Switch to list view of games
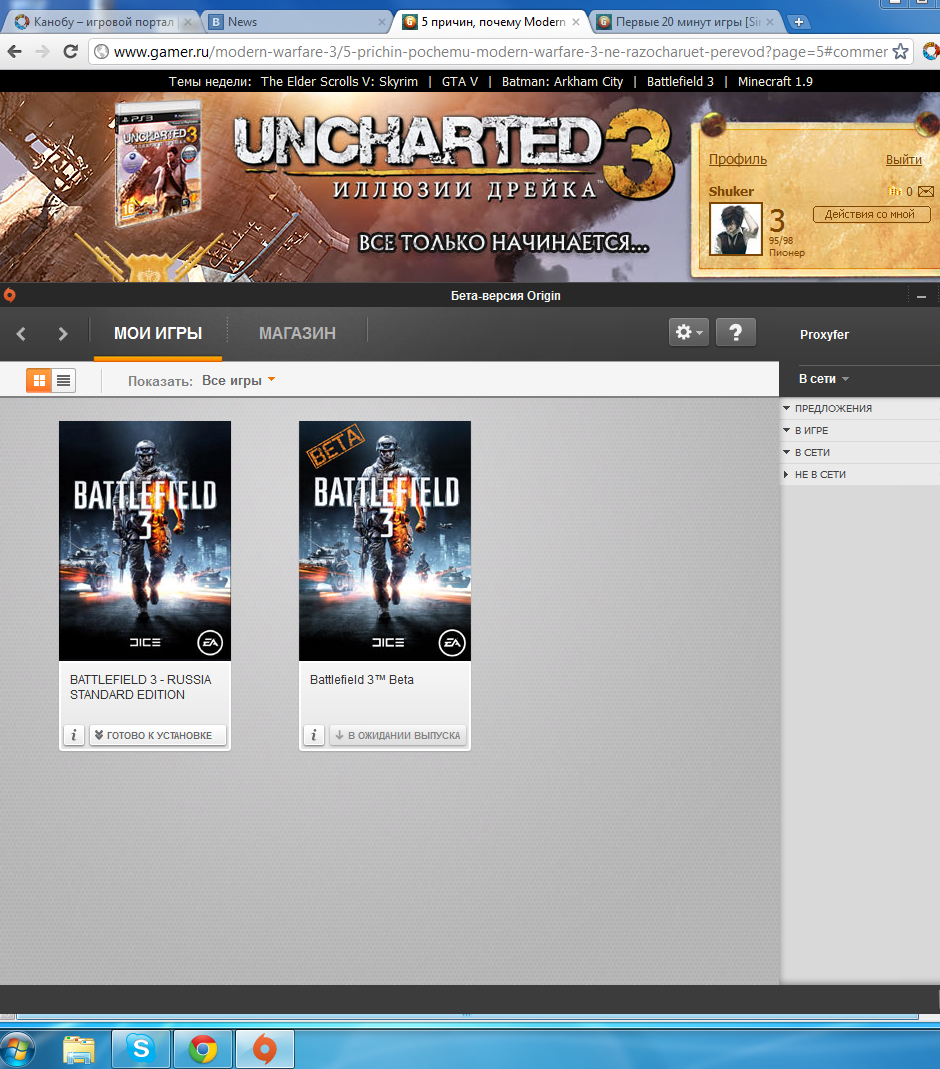 [63, 380]
